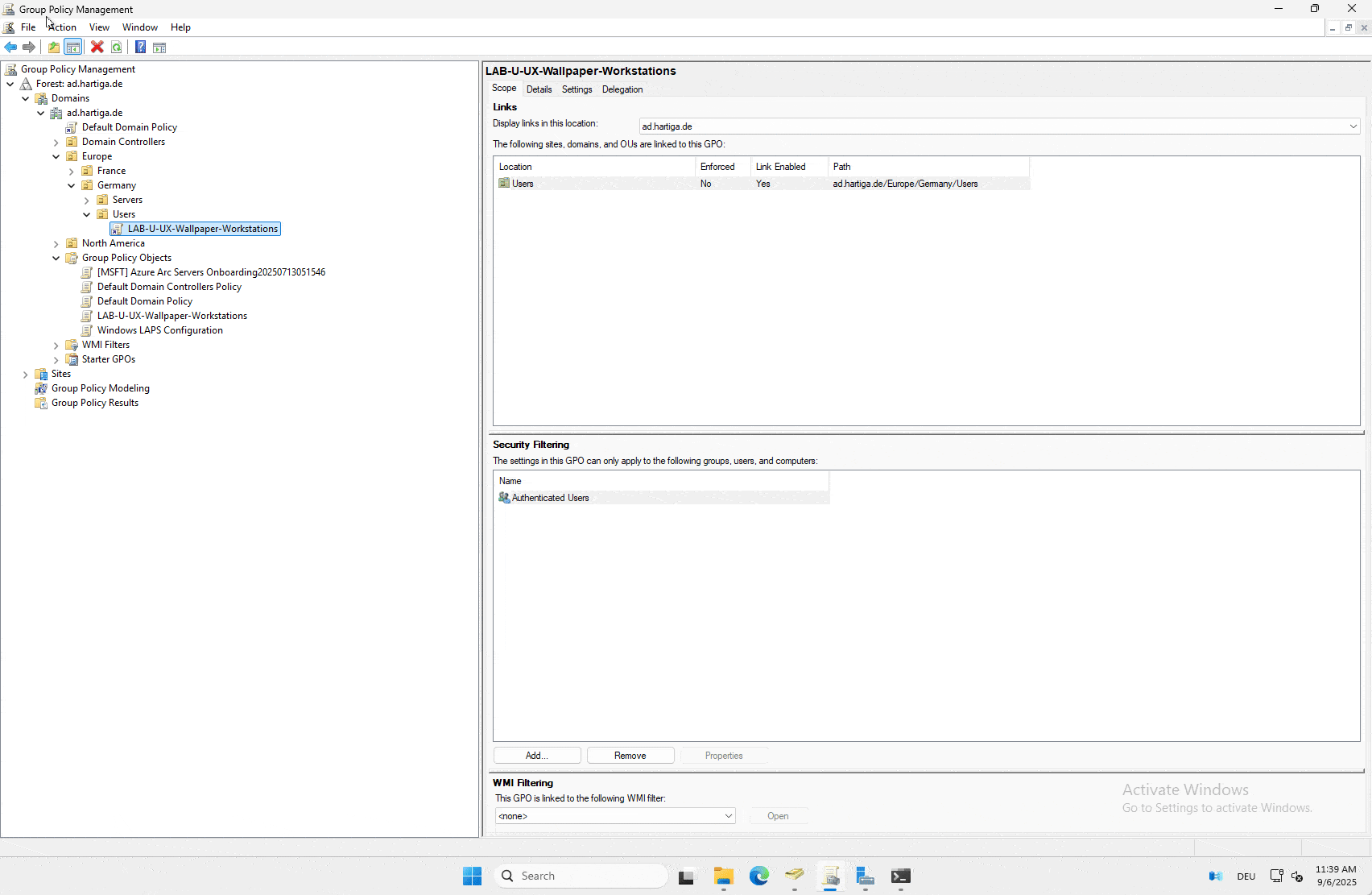Toggle the console tree pane icon

tap(73, 47)
